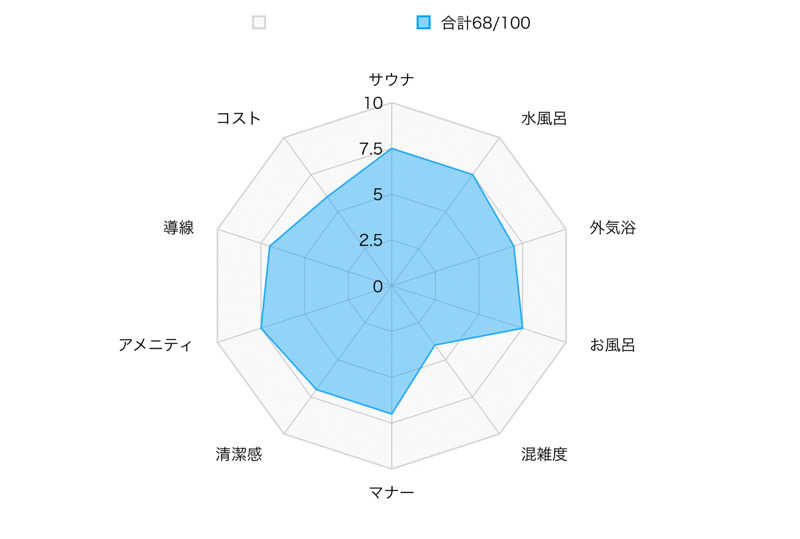The image size is (800, 539).
Task: Click the 導線 axis label
Action: click(x=178, y=228)
